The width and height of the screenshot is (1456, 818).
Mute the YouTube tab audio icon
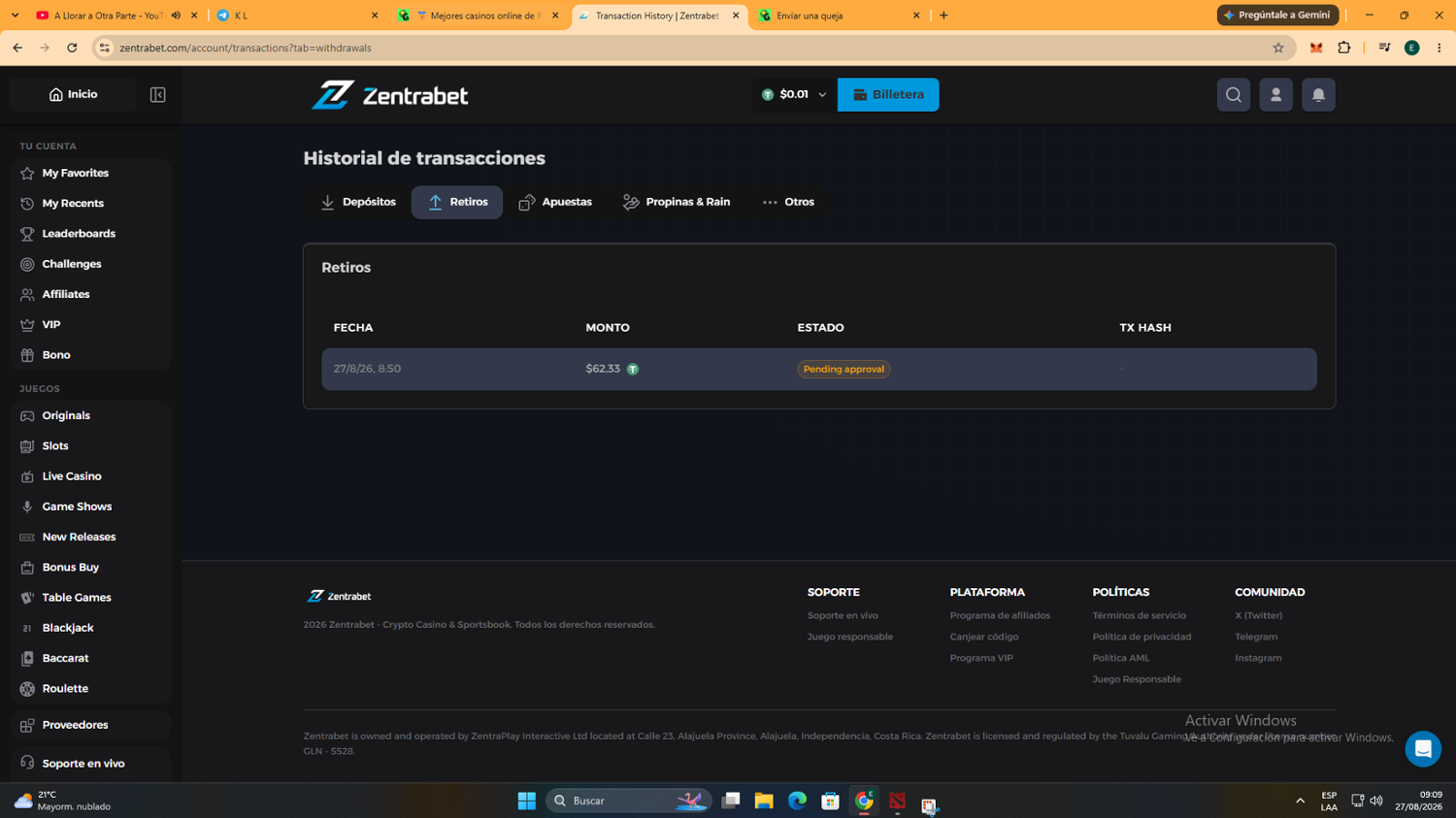coord(176,16)
